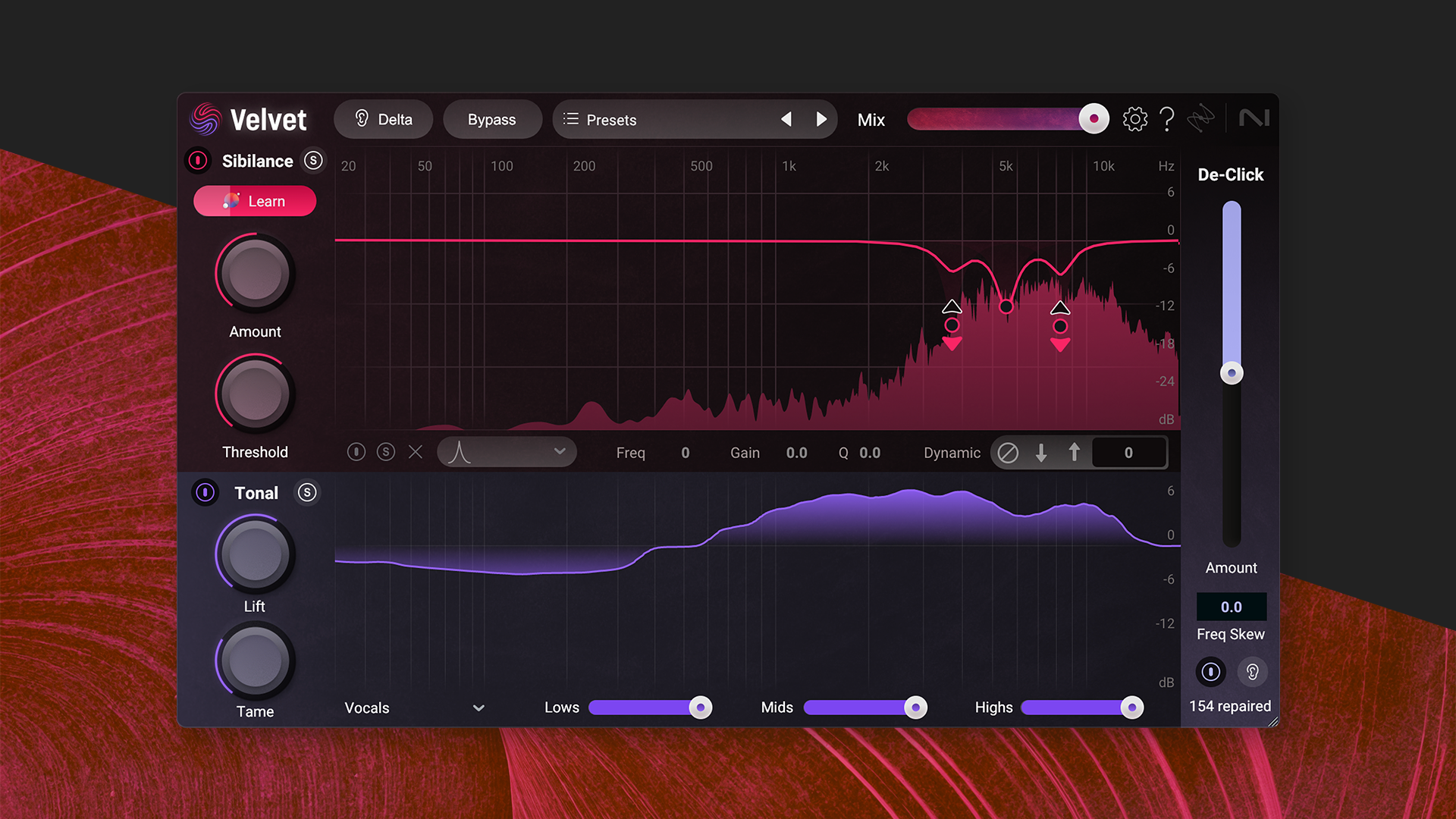Select the dynamic downward arrow mode
The image size is (1456, 819).
click(x=1041, y=453)
